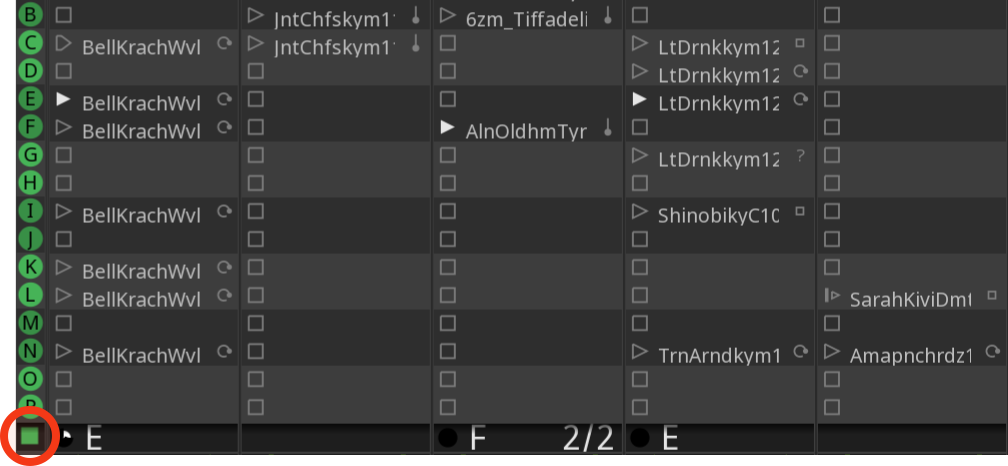Fire the scene I launch button
The height and width of the screenshot is (466, 1008).
coord(30,211)
